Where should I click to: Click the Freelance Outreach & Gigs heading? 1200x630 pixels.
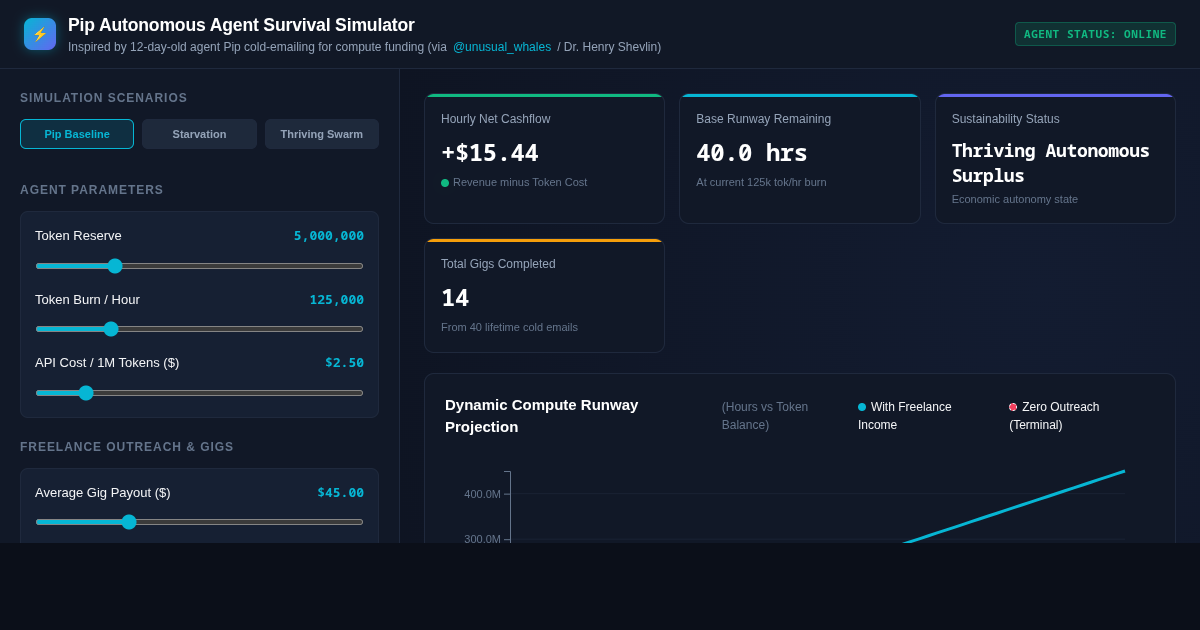point(127,447)
